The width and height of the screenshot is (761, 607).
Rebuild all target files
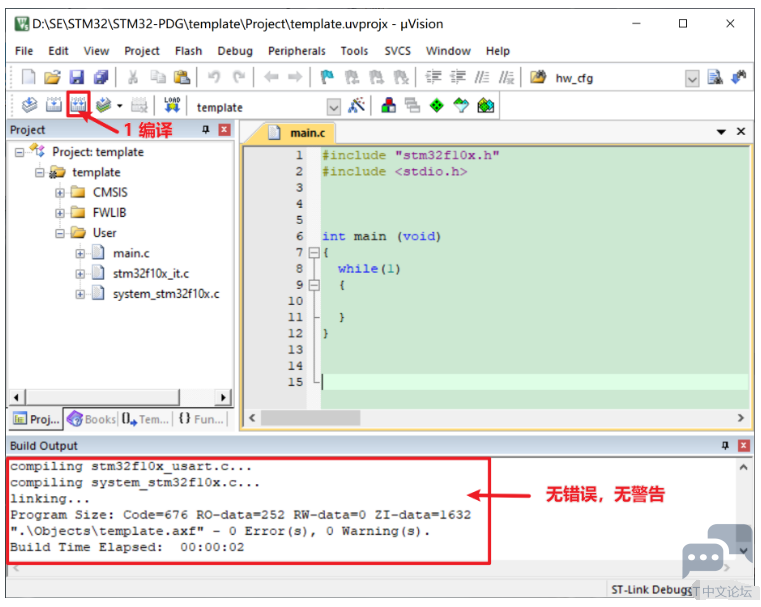[78, 105]
